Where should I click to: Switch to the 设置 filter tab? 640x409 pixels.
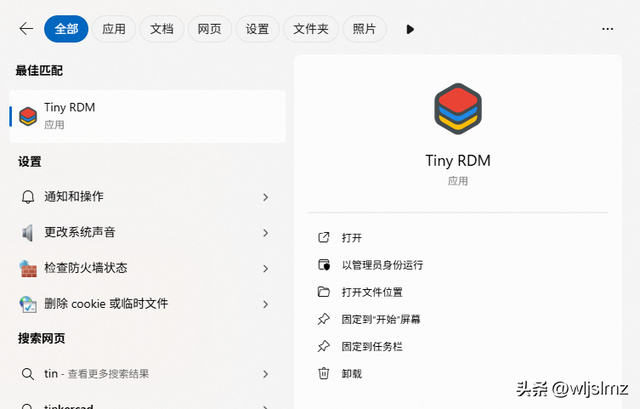pyautogui.click(x=257, y=29)
